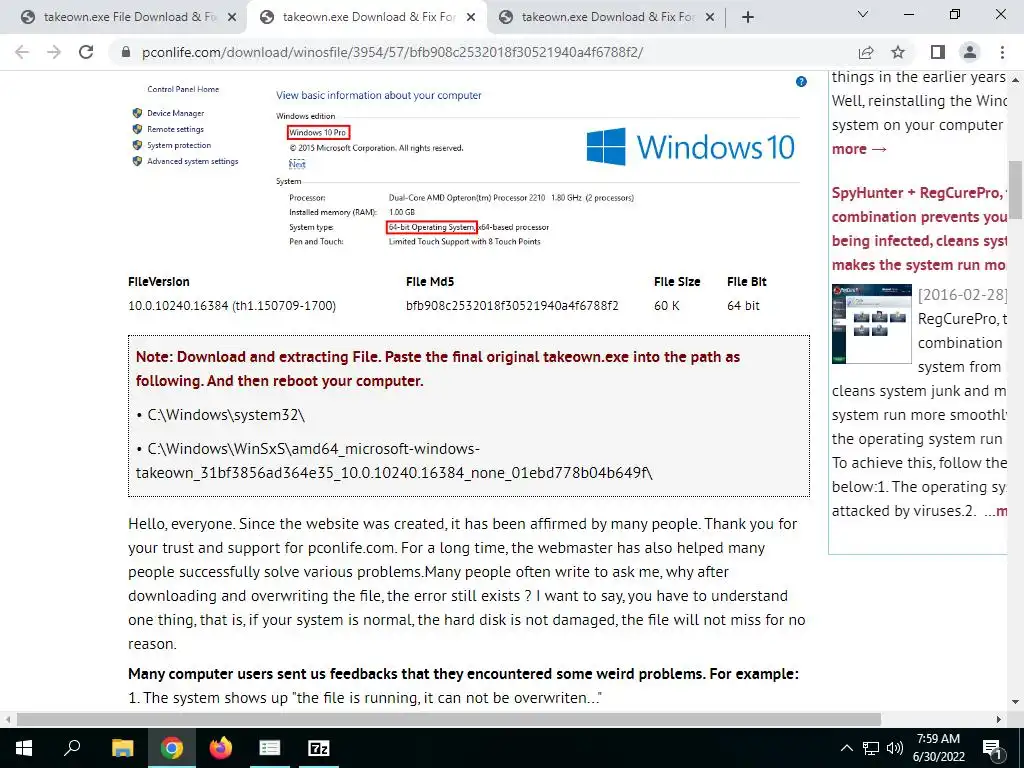The image size is (1024, 768).
Task: Click '64-bit Operating System' highlighted text
Action: pyautogui.click(x=432, y=227)
